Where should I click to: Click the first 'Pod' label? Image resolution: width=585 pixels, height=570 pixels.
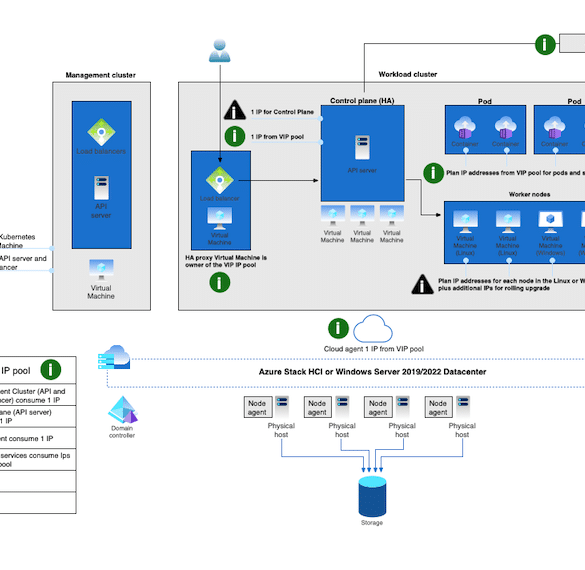click(485, 101)
